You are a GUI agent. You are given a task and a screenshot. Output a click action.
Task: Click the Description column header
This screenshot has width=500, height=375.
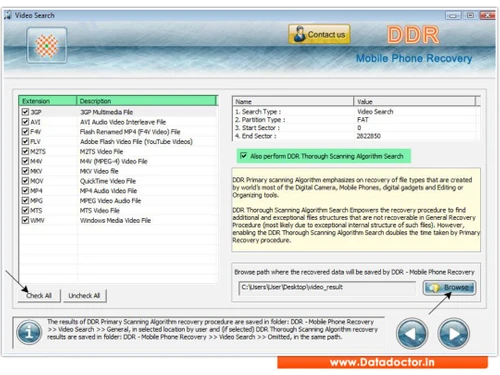point(147,101)
